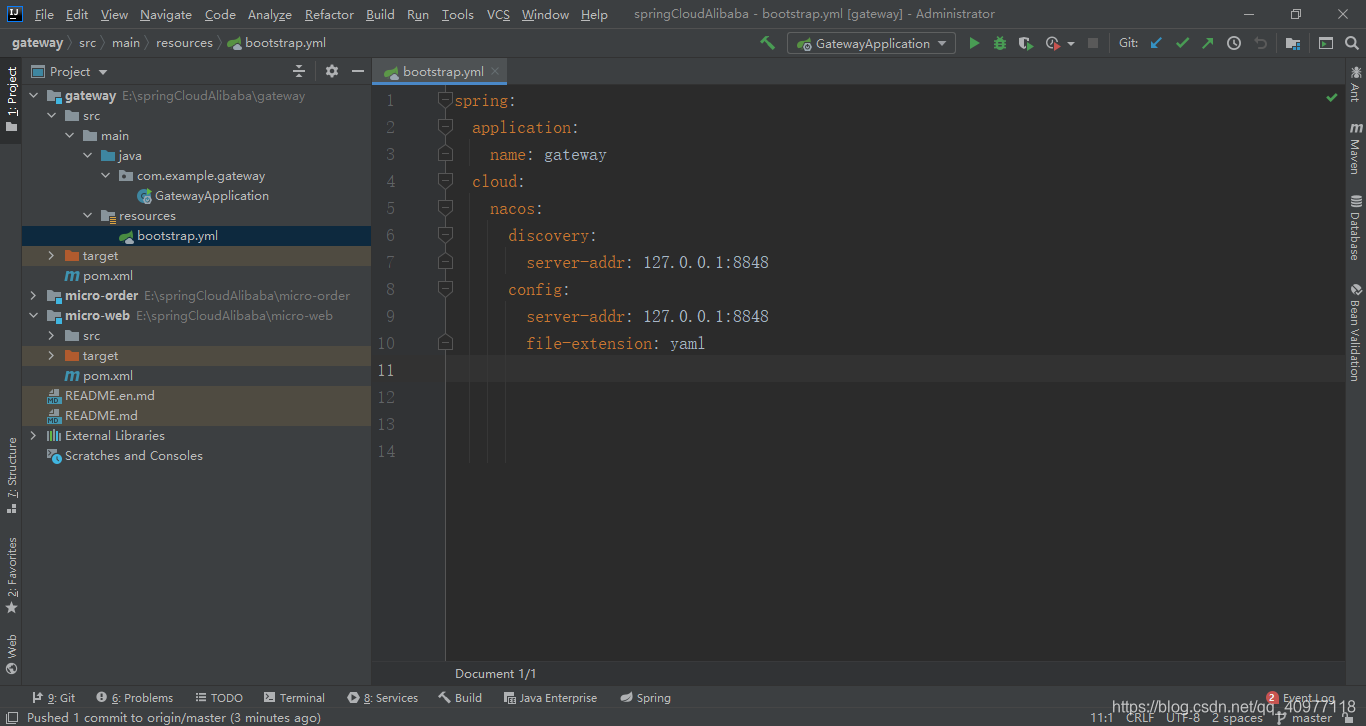Open Project Structure icon in toolbar
1366x726 pixels.
tap(1293, 43)
